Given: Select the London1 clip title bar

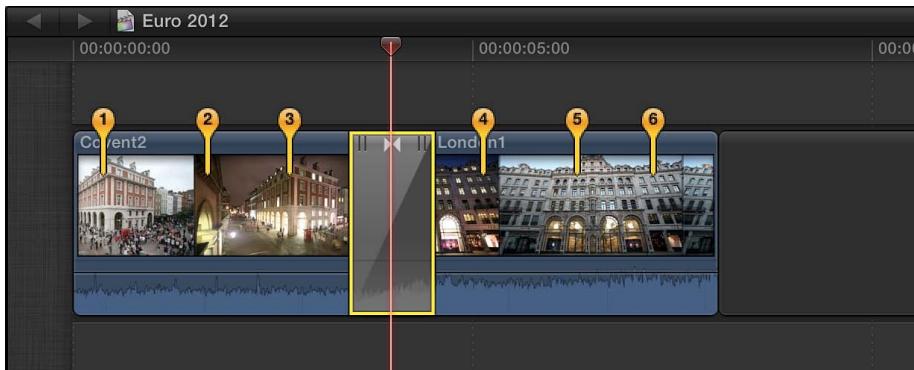Looking at the screenshot, I should coord(576,143).
